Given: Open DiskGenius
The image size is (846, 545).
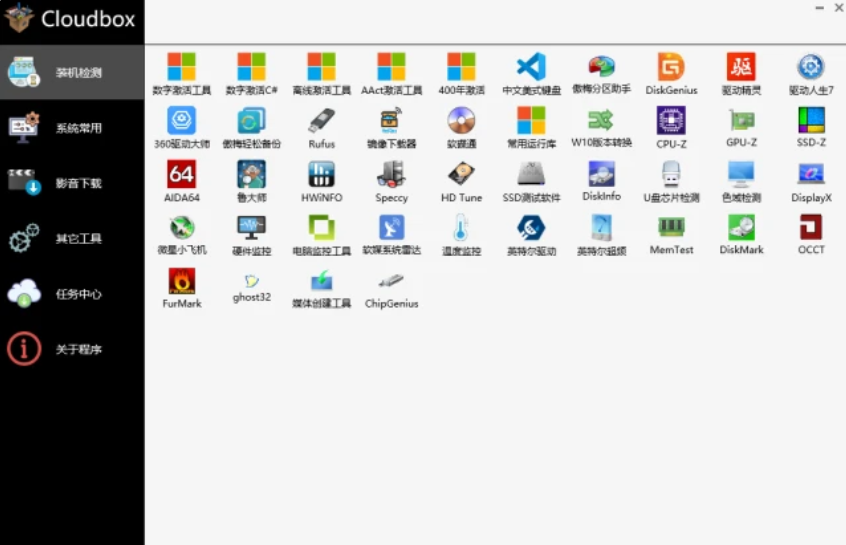Looking at the screenshot, I should [x=671, y=74].
